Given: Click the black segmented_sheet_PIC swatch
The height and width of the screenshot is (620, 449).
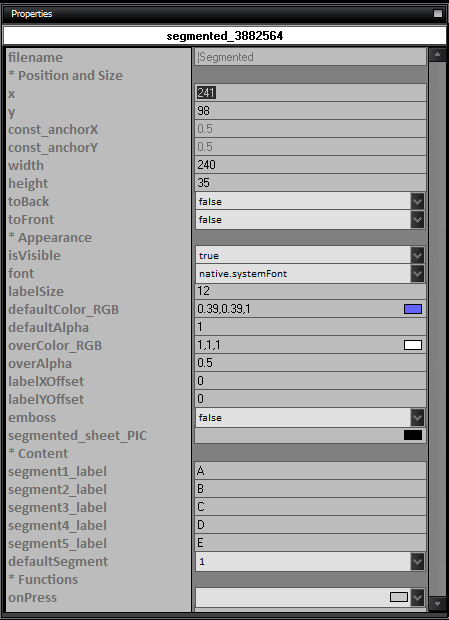Looking at the screenshot, I should click(x=413, y=435).
